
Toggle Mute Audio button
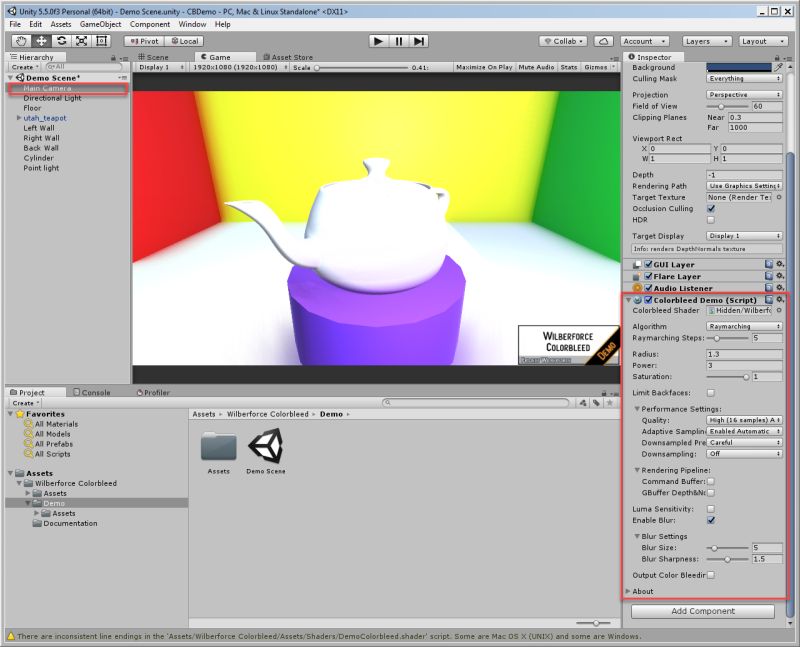536,67
